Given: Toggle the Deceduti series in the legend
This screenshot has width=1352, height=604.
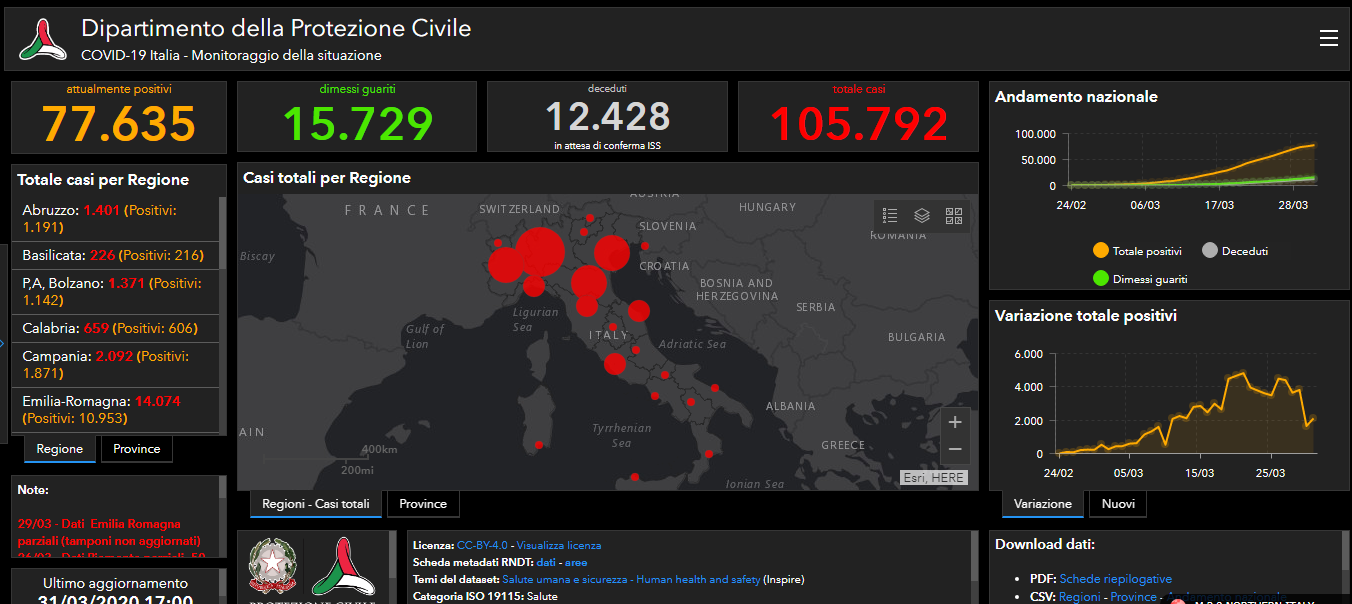Looking at the screenshot, I should [x=1235, y=251].
